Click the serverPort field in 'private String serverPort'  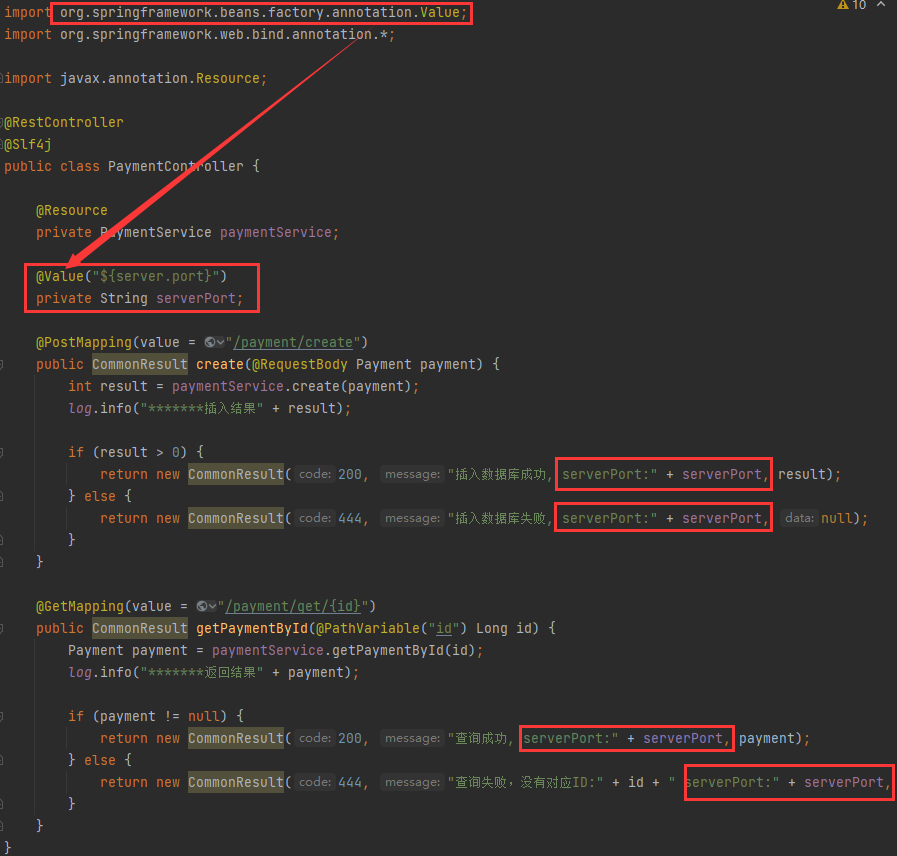(196, 299)
